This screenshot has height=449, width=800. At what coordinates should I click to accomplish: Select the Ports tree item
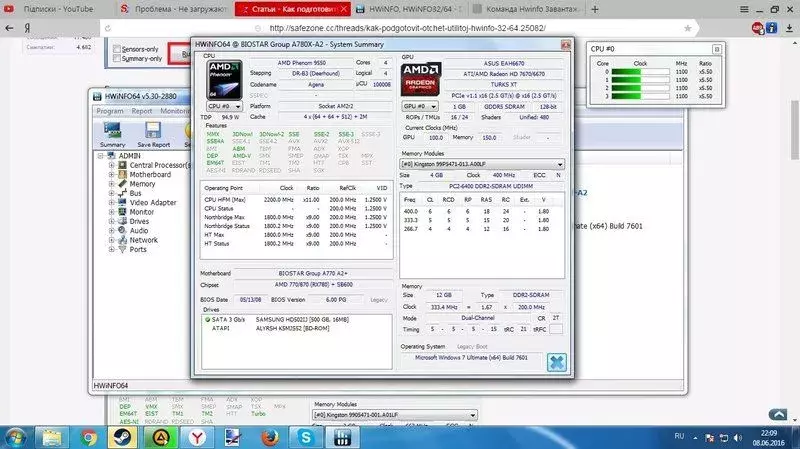point(138,250)
